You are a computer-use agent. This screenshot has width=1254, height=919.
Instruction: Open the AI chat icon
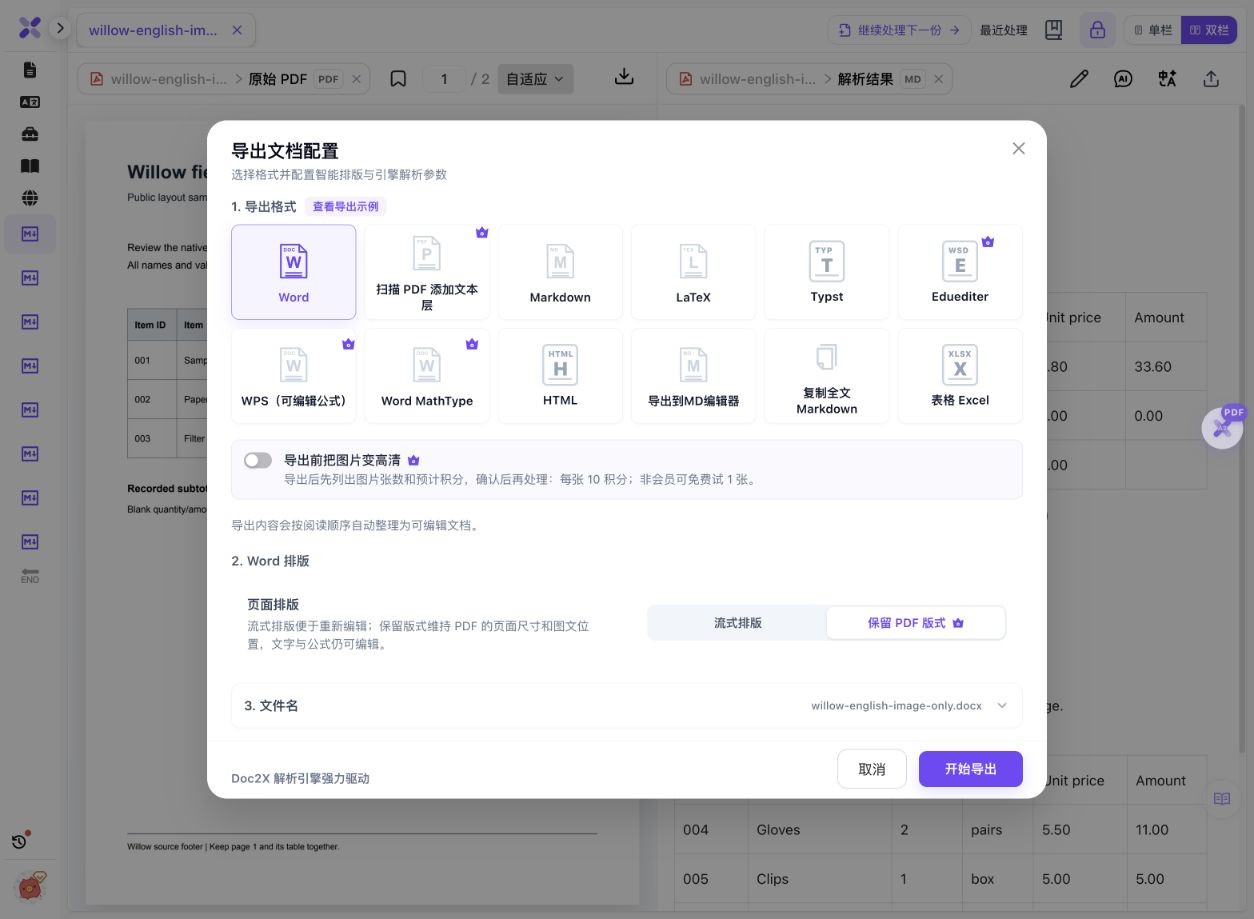click(1123, 79)
